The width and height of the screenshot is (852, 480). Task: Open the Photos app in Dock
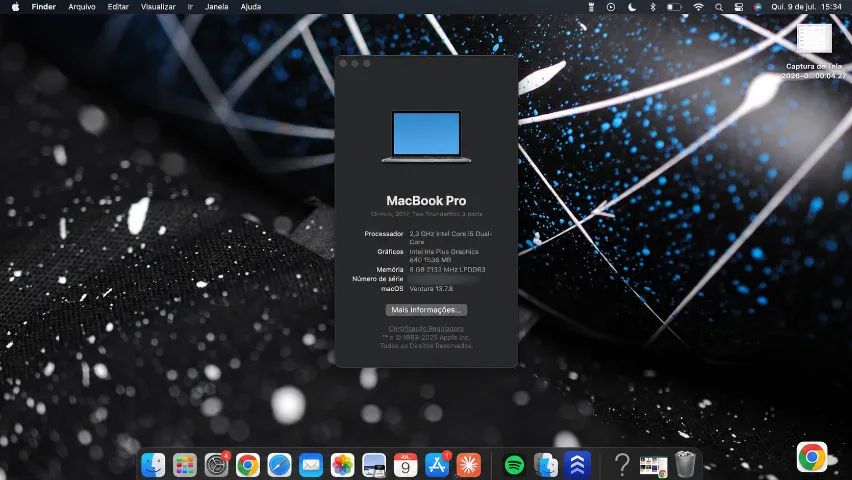(342, 465)
